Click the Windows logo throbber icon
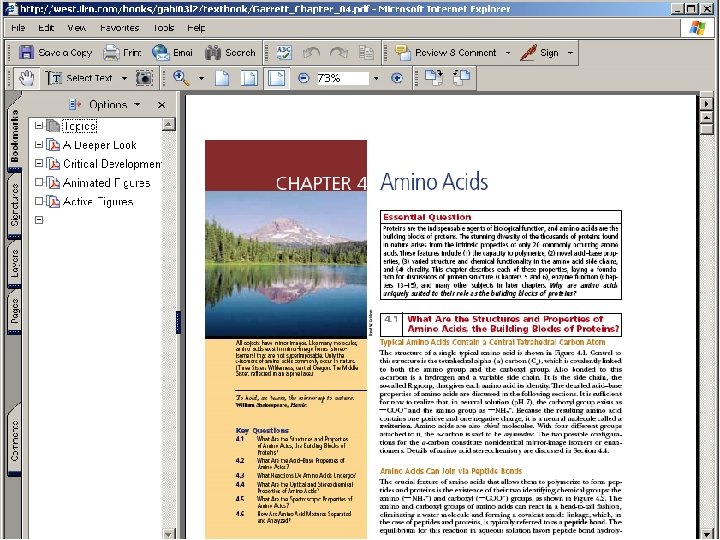The height and width of the screenshot is (540, 720). tap(698, 28)
